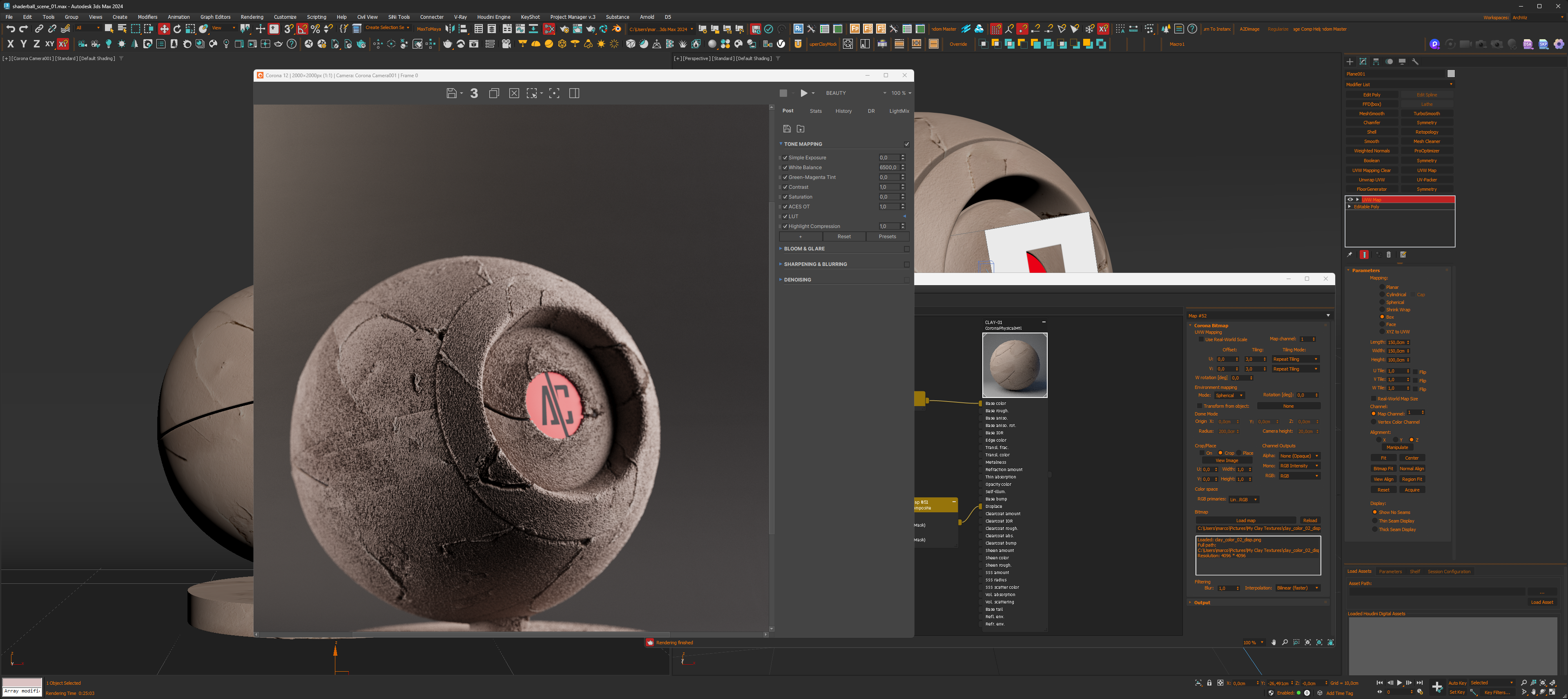Screen dimensions: 1568x699
Task: Open the Graph Editors menu
Action: tap(216, 17)
